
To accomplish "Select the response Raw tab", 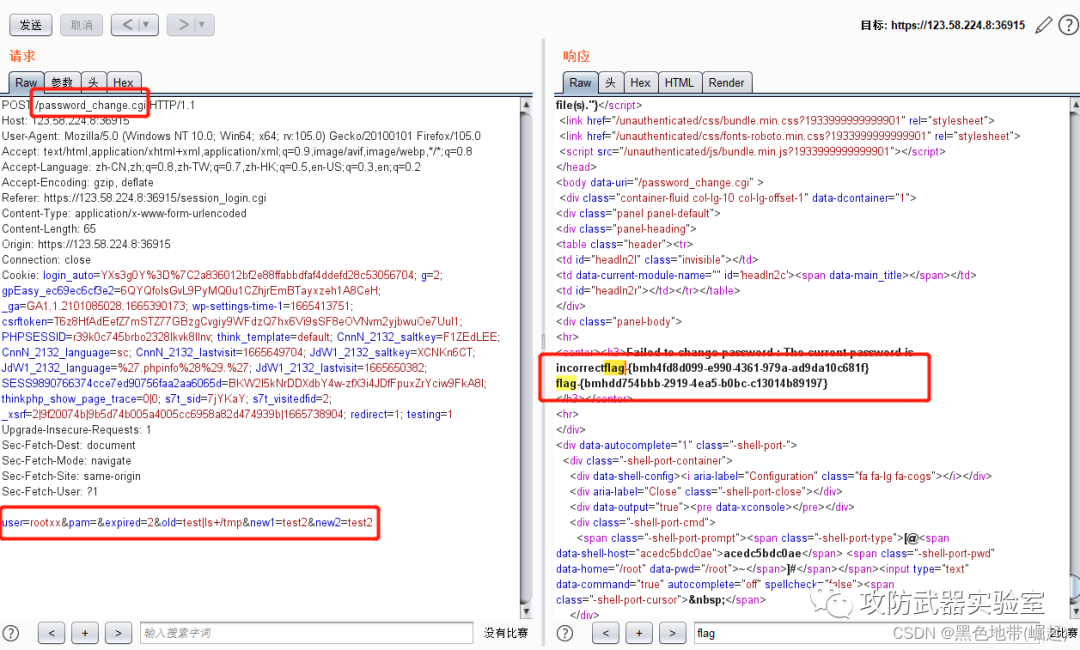I will (580, 83).
